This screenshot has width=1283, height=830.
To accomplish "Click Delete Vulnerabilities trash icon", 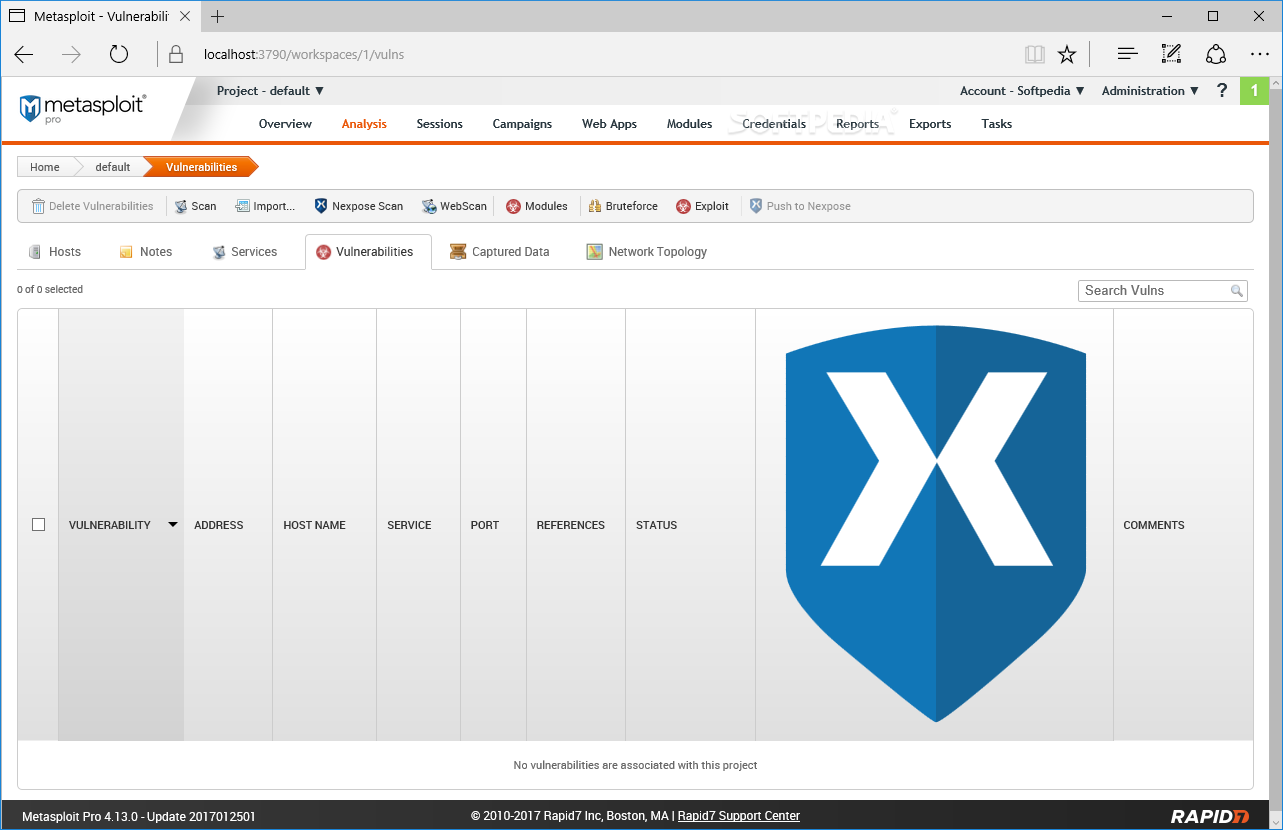I will tap(38, 206).
